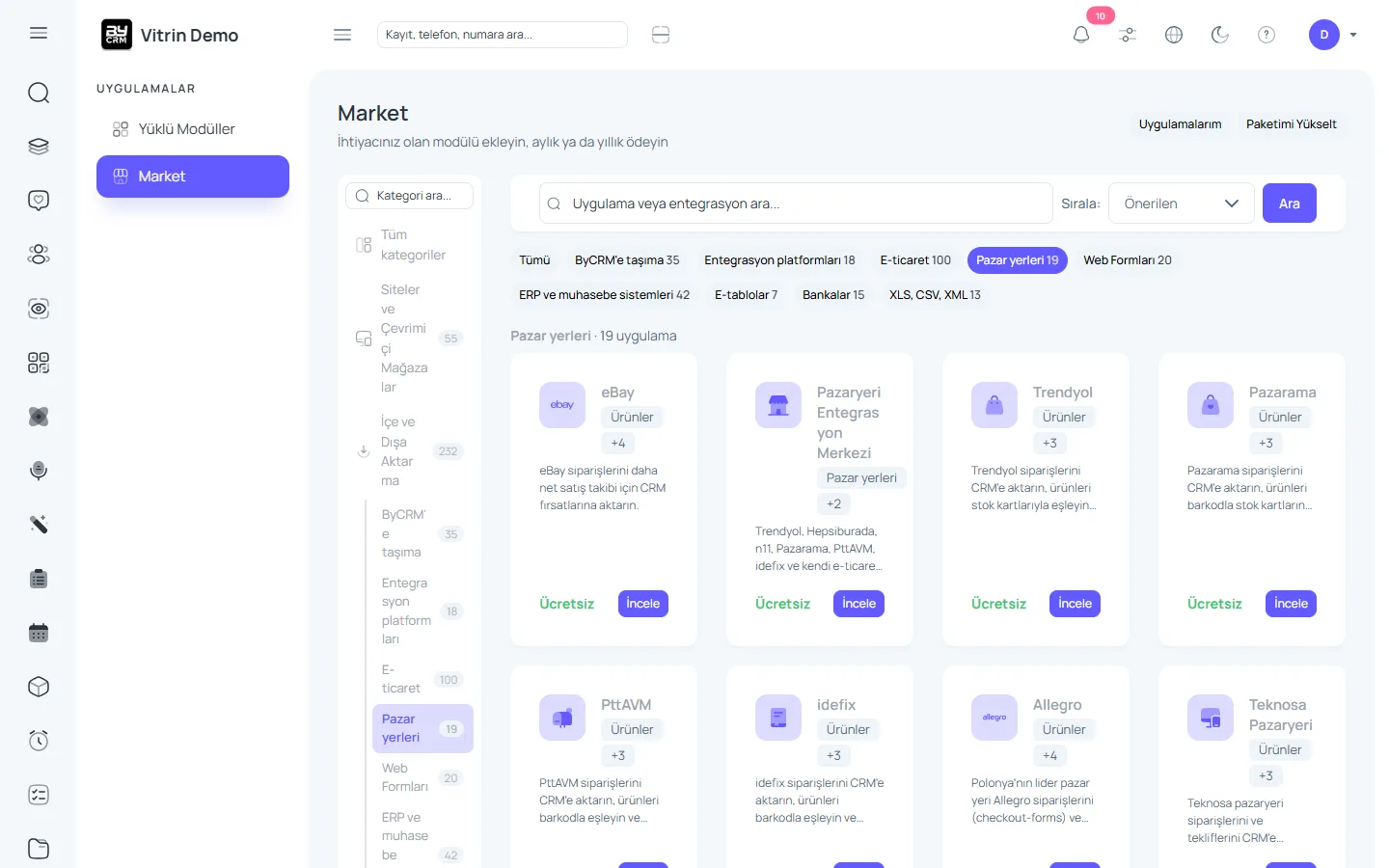Open the heart chat bubble icon in left rail
The image size is (1389, 868).
[39, 201]
